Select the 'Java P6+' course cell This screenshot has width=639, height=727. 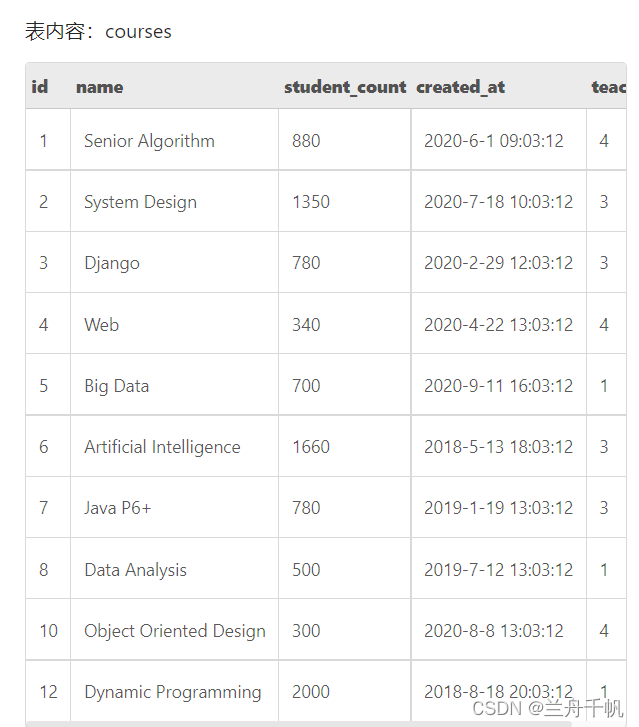[x=118, y=508]
